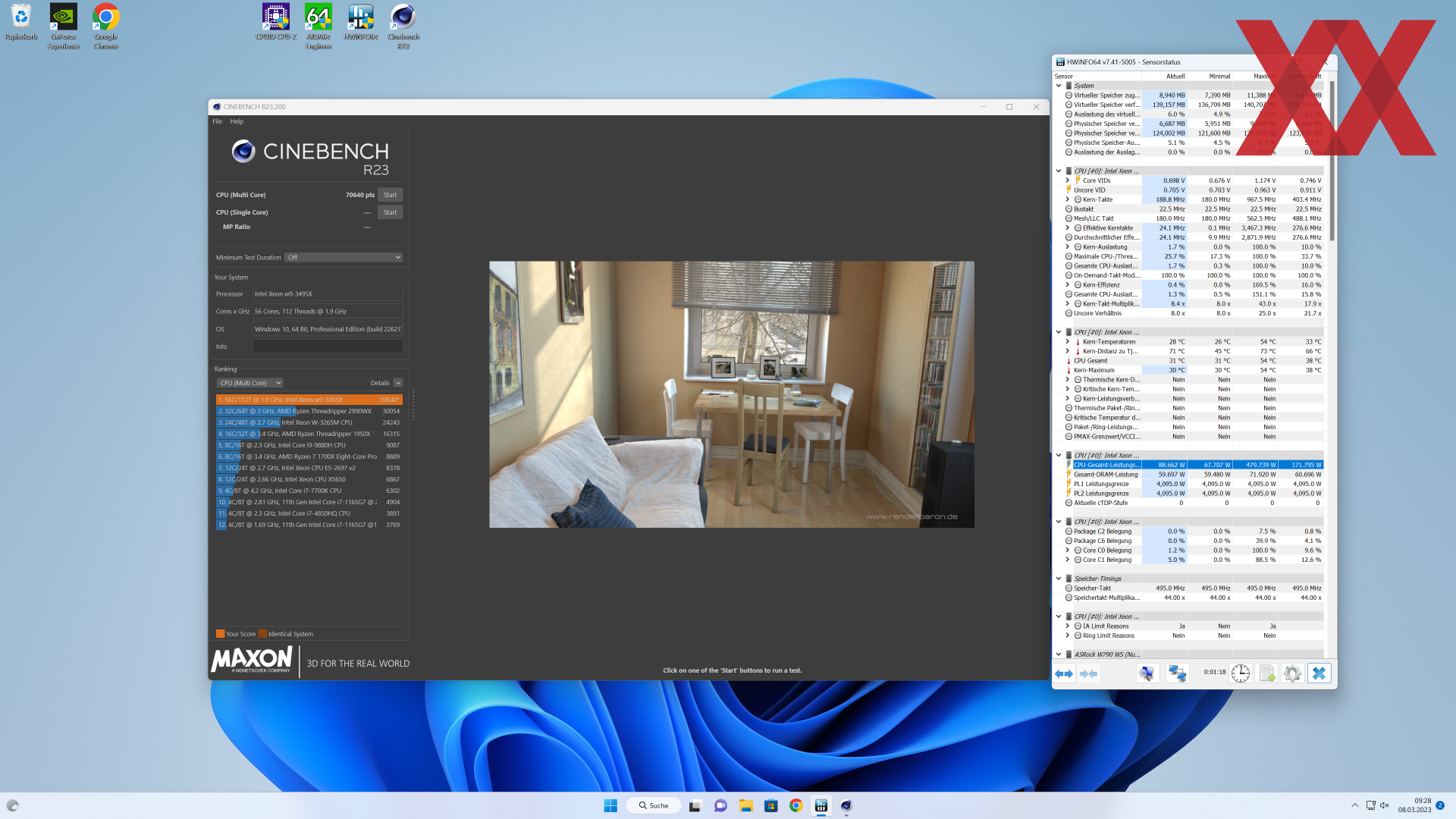This screenshot has height=819, width=1456.
Task: Select ranking row Intel Xeon W-3265M CPU
Action: 309,422
